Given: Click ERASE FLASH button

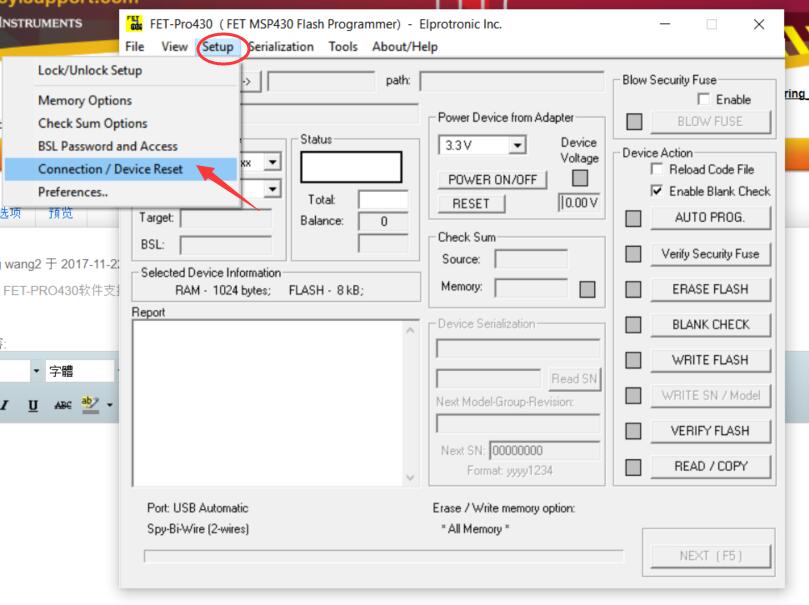Looking at the screenshot, I should click(x=710, y=289).
